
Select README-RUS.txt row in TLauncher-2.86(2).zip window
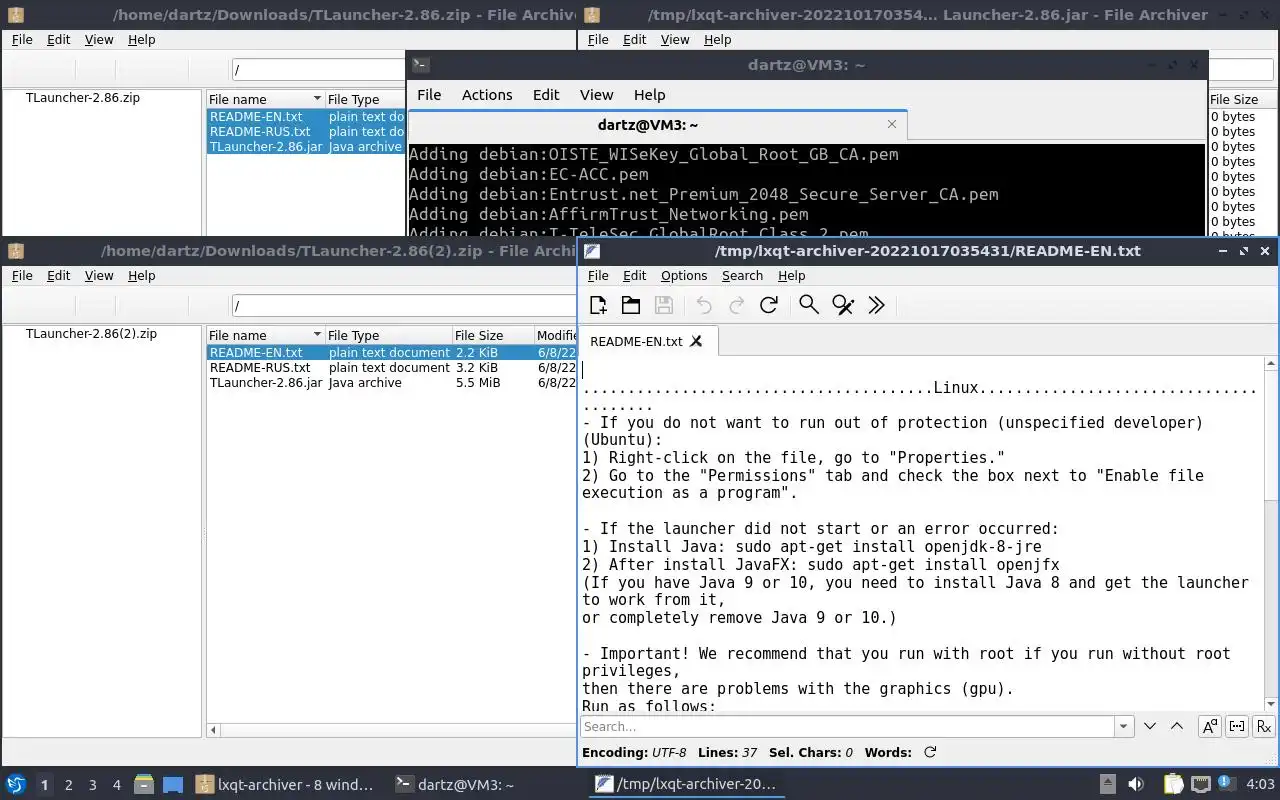(392, 368)
